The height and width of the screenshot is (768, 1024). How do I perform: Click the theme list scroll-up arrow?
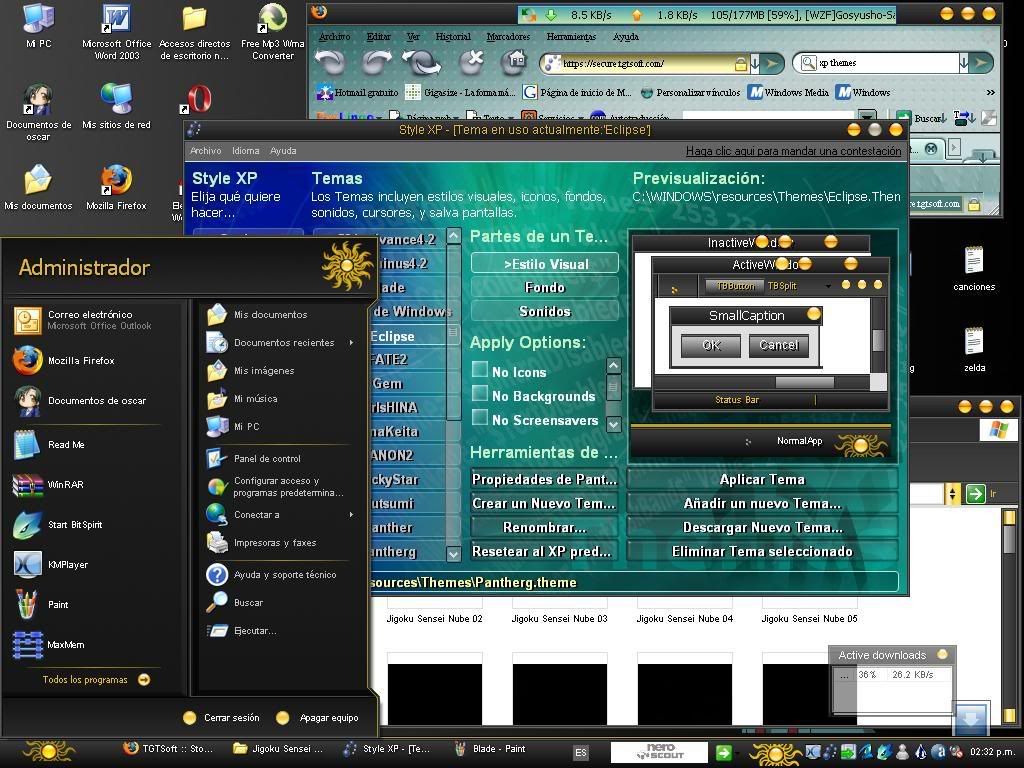(x=454, y=236)
